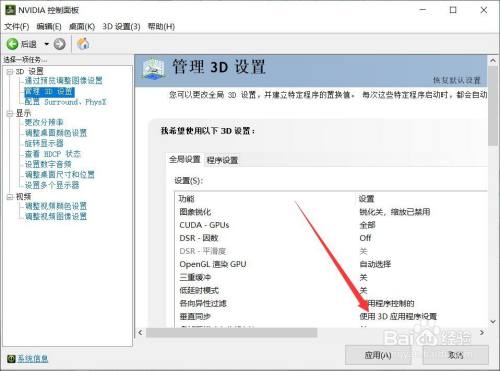
Task: Click the 全部 value for CUDA GPUs
Action: click(x=367, y=225)
